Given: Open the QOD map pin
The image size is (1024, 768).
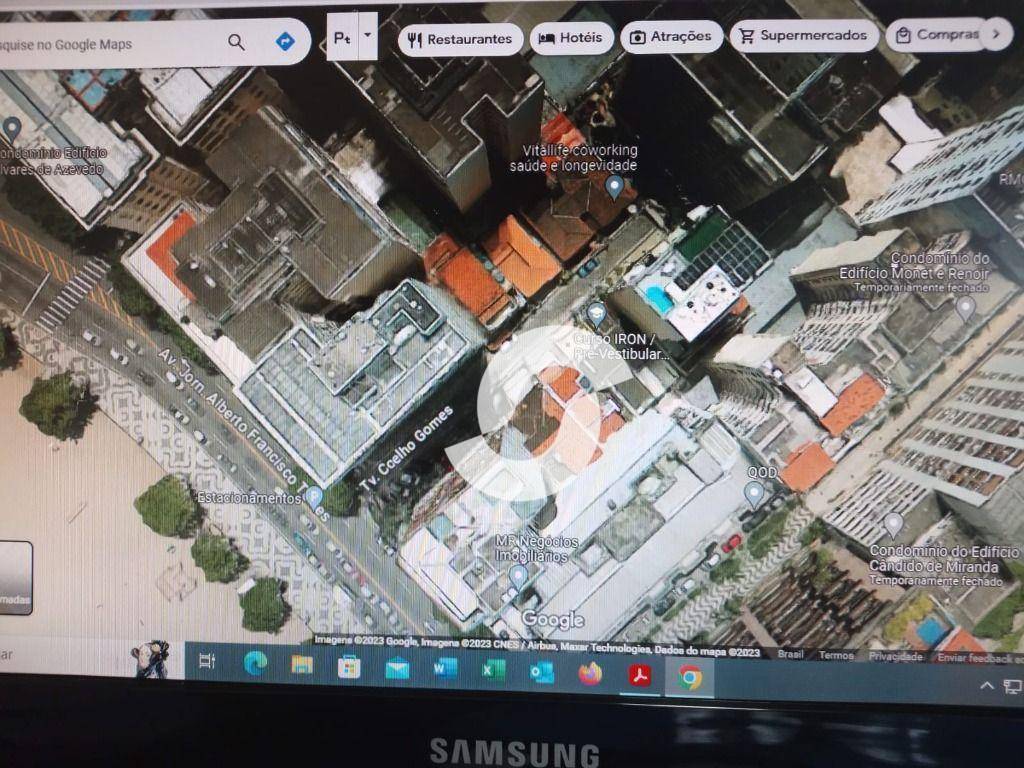Looking at the screenshot, I should click(x=754, y=494).
